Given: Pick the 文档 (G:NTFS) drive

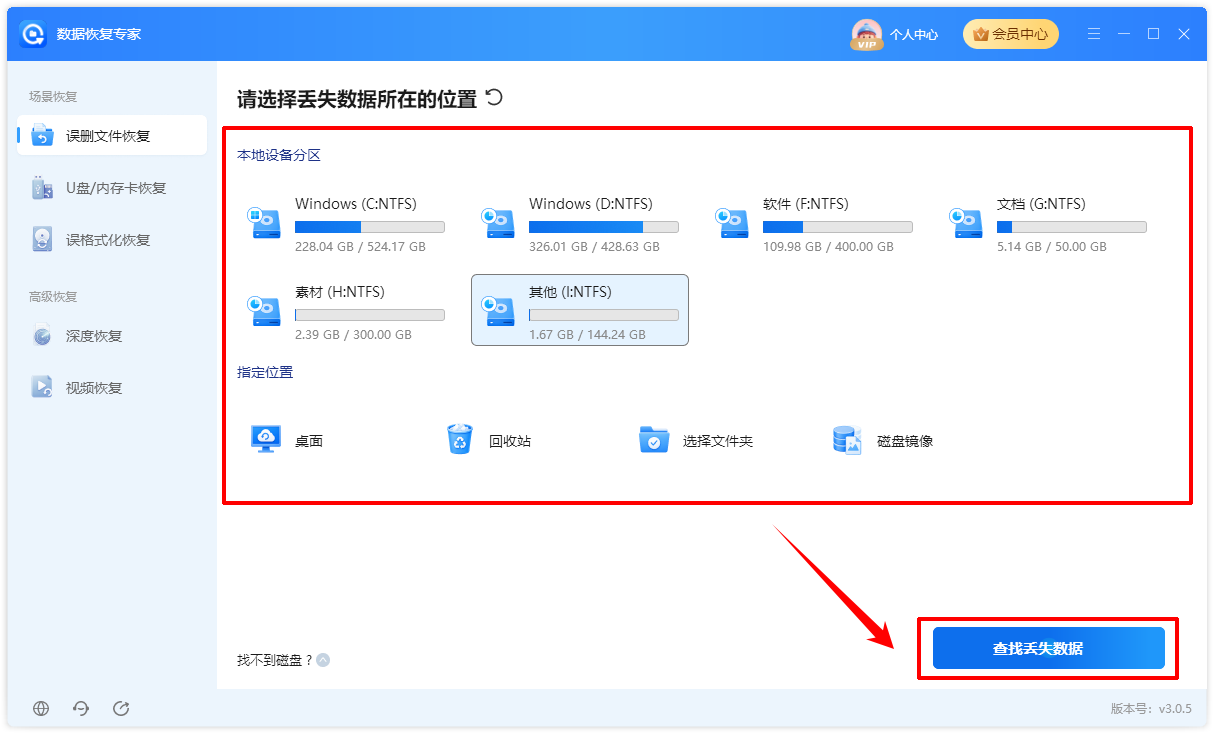Looking at the screenshot, I should pos(1048,223).
